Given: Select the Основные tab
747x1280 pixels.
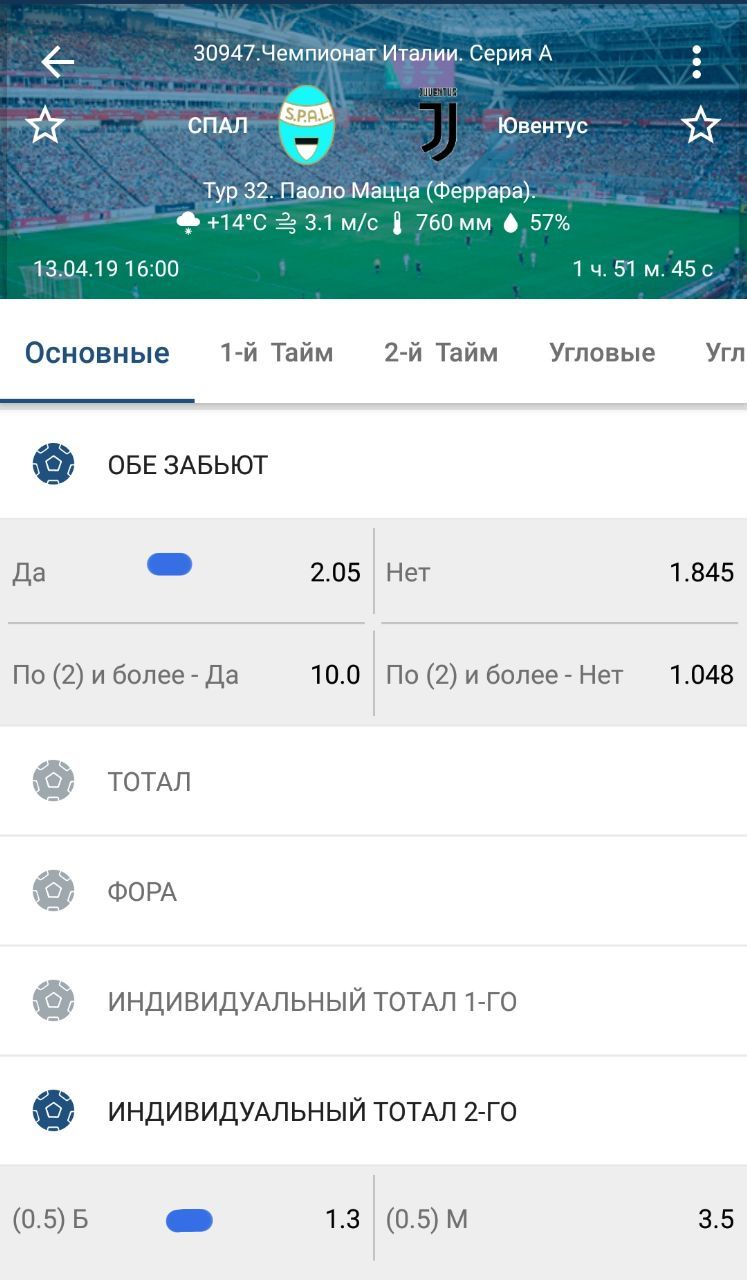Looking at the screenshot, I should (x=97, y=353).
